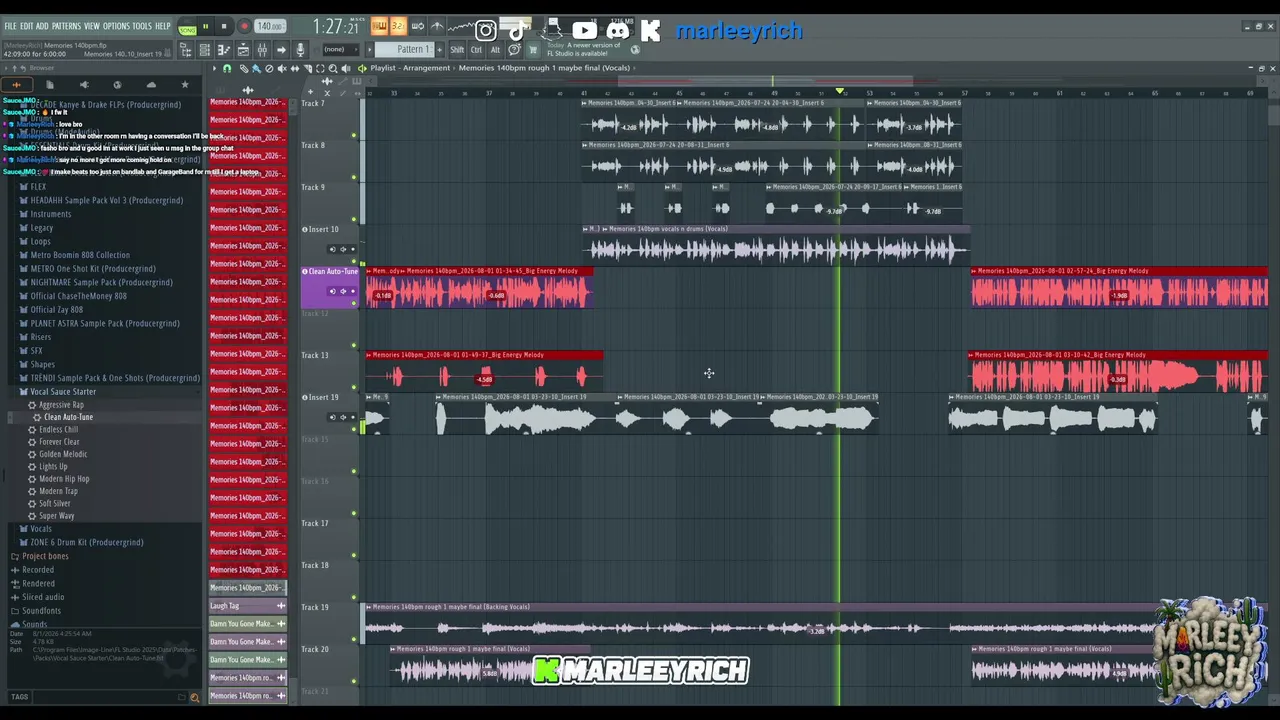The height and width of the screenshot is (720, 1280).
Task: Click the shopping cart icon
Action: 533,49
